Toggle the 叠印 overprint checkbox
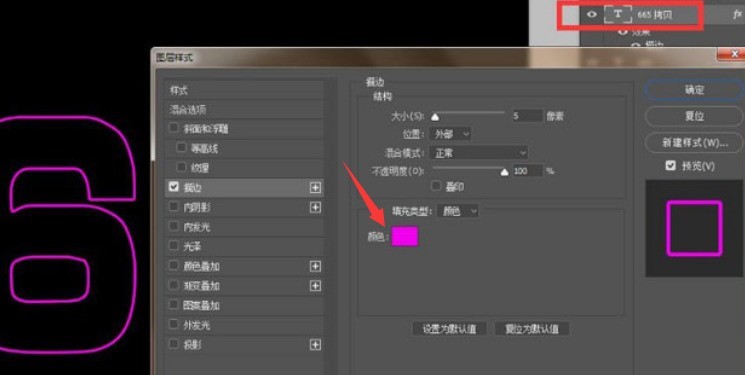This screenshot has height=375, width=745. coord(436,186)
